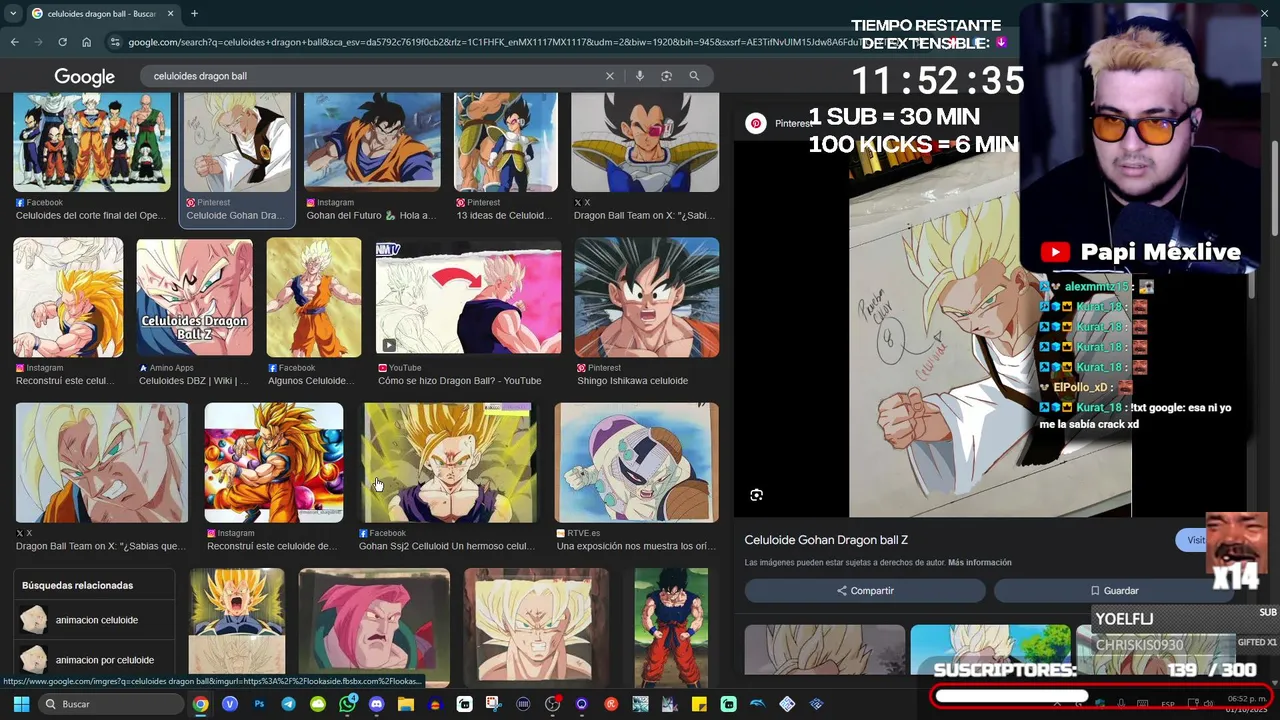Open the Celuloide Gohan Dra... Pinterest result

(237, 158)
